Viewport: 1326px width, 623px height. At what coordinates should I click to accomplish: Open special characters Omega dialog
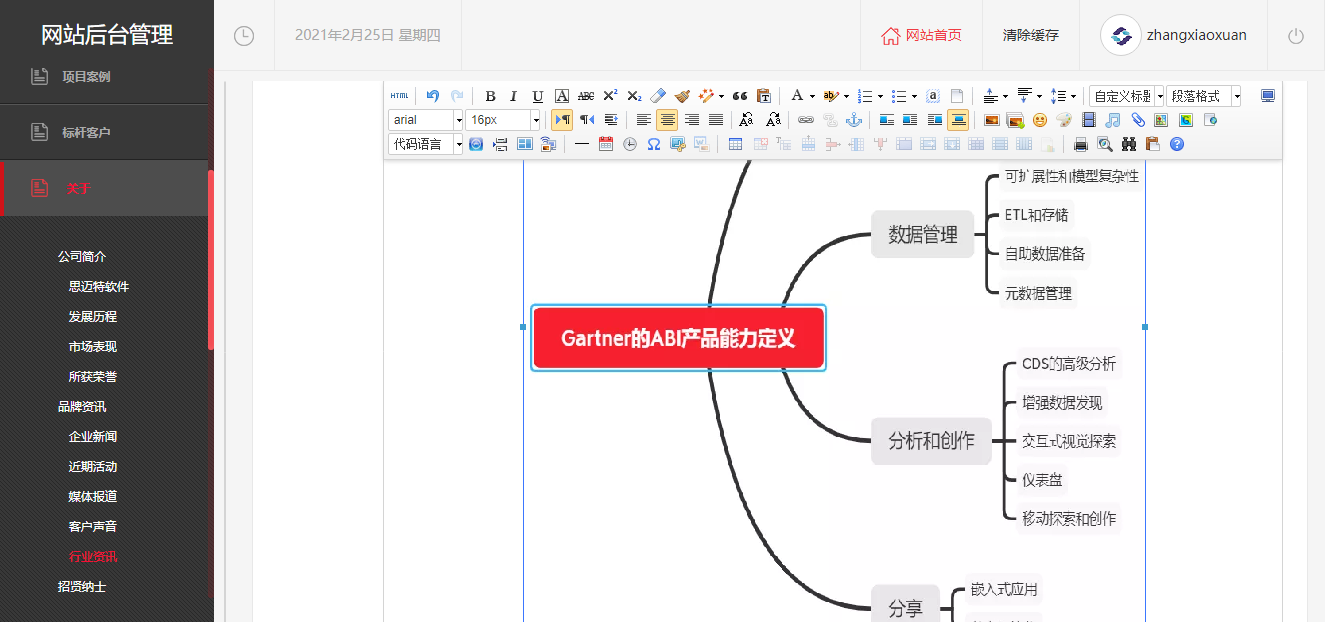[654, 144]
